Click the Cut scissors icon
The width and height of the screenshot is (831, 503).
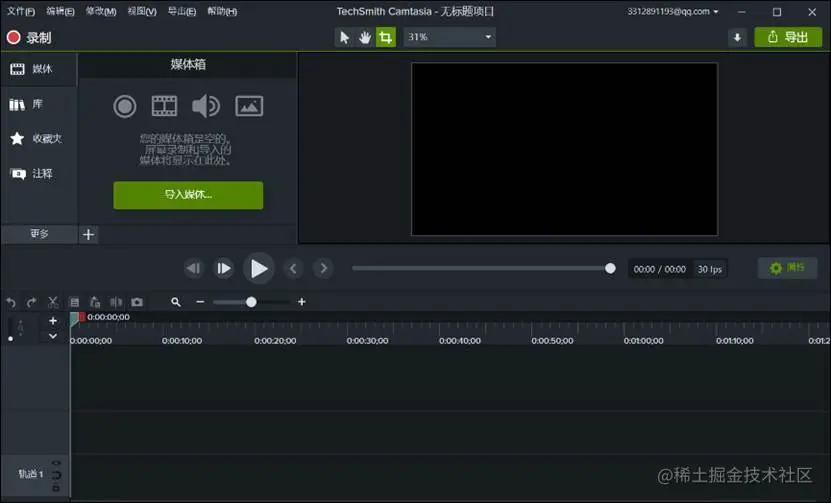(53, 302)
